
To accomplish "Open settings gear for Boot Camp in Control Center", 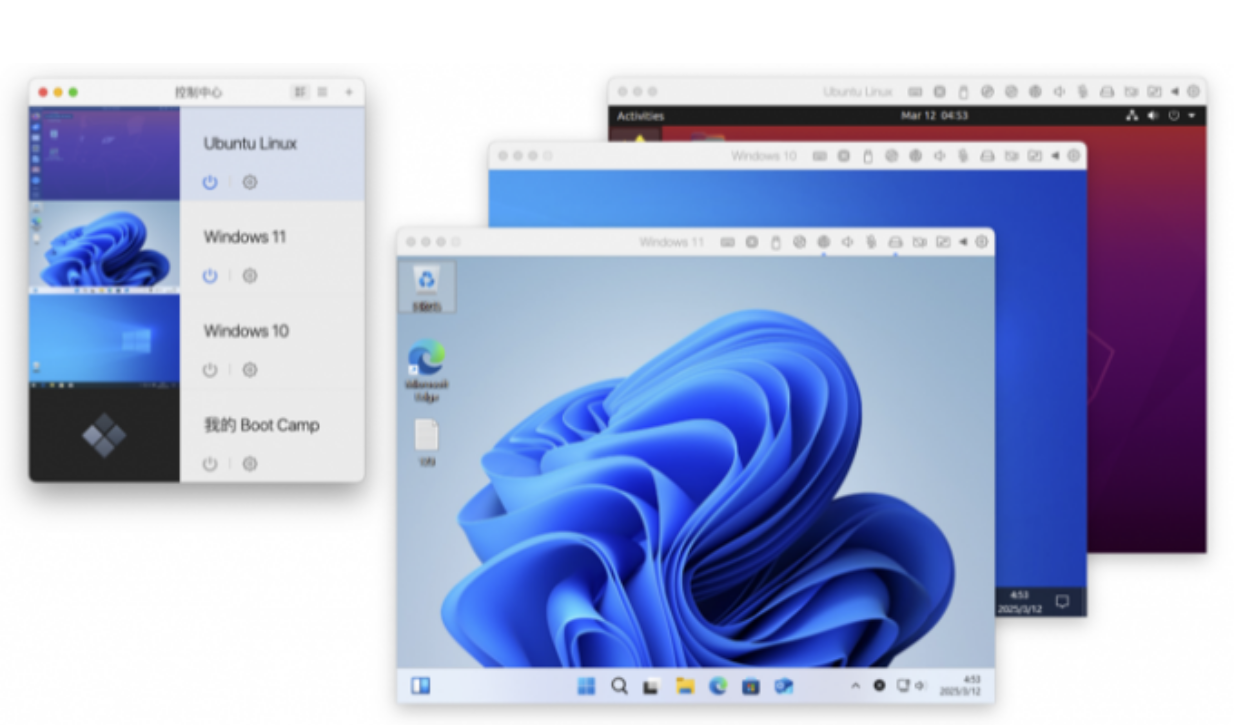I will (250, 464).
